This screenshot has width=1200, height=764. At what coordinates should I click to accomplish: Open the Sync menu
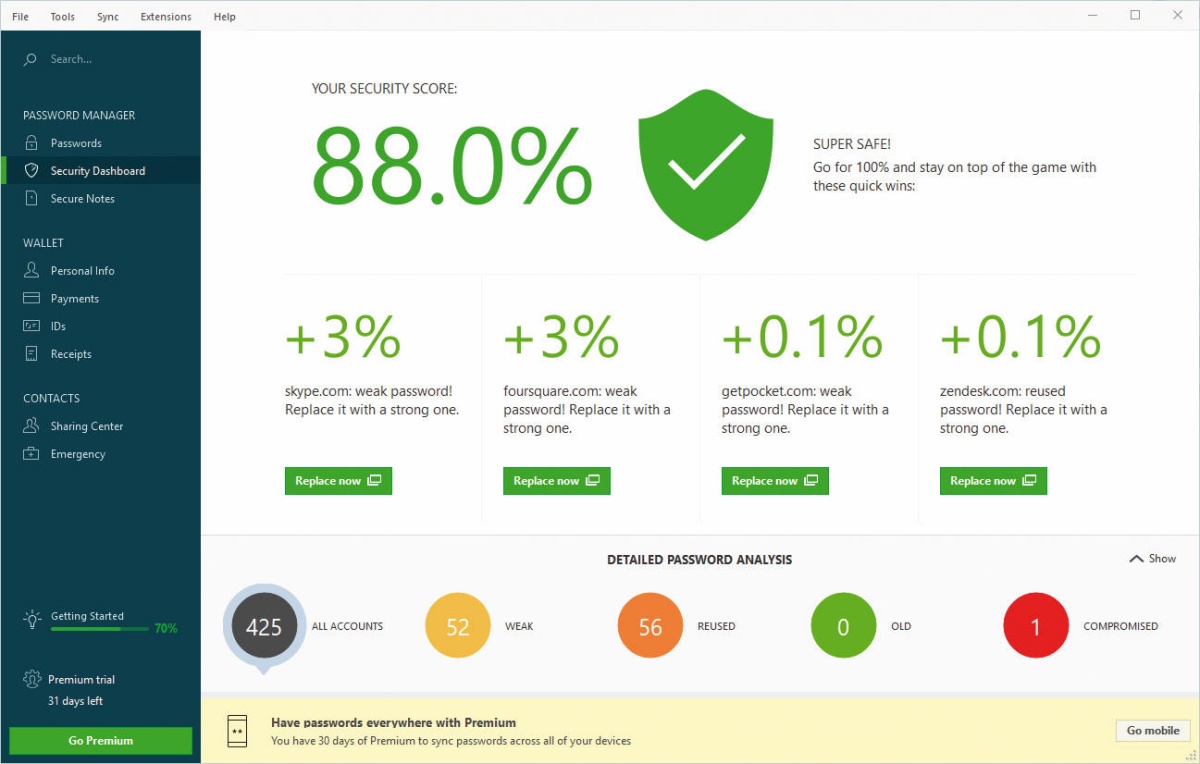tap(108, 17)
